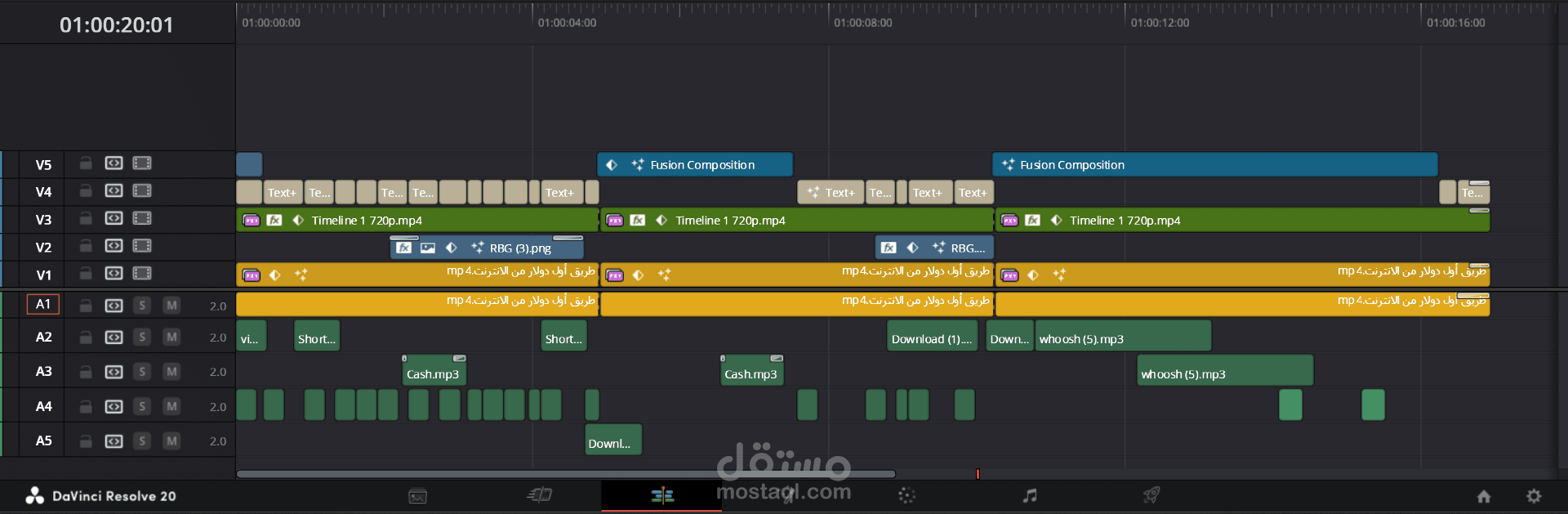The image size is (1568, 514).
Task: Select the A1 track destination label
Action: tap(43, 305)
